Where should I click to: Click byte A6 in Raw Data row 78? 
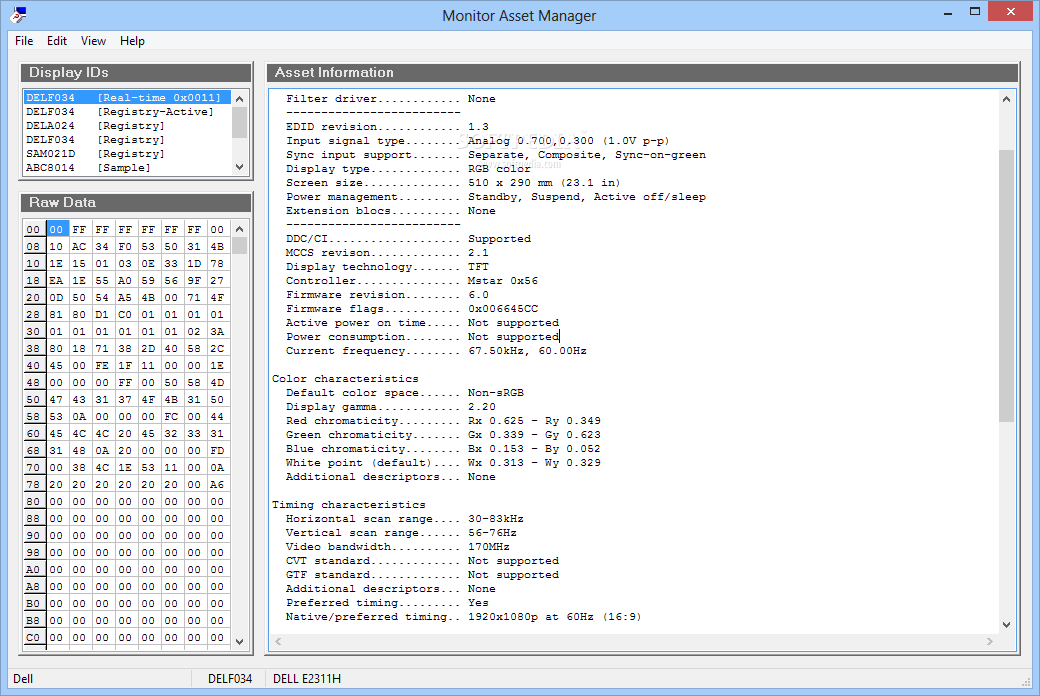click(x=217, y=485)
